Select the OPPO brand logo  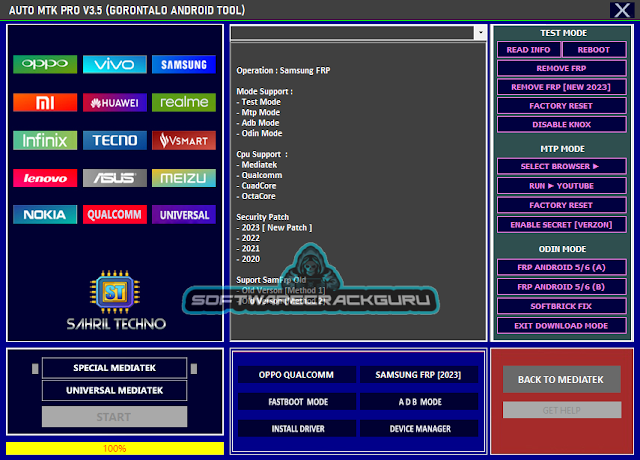(45, 64)
